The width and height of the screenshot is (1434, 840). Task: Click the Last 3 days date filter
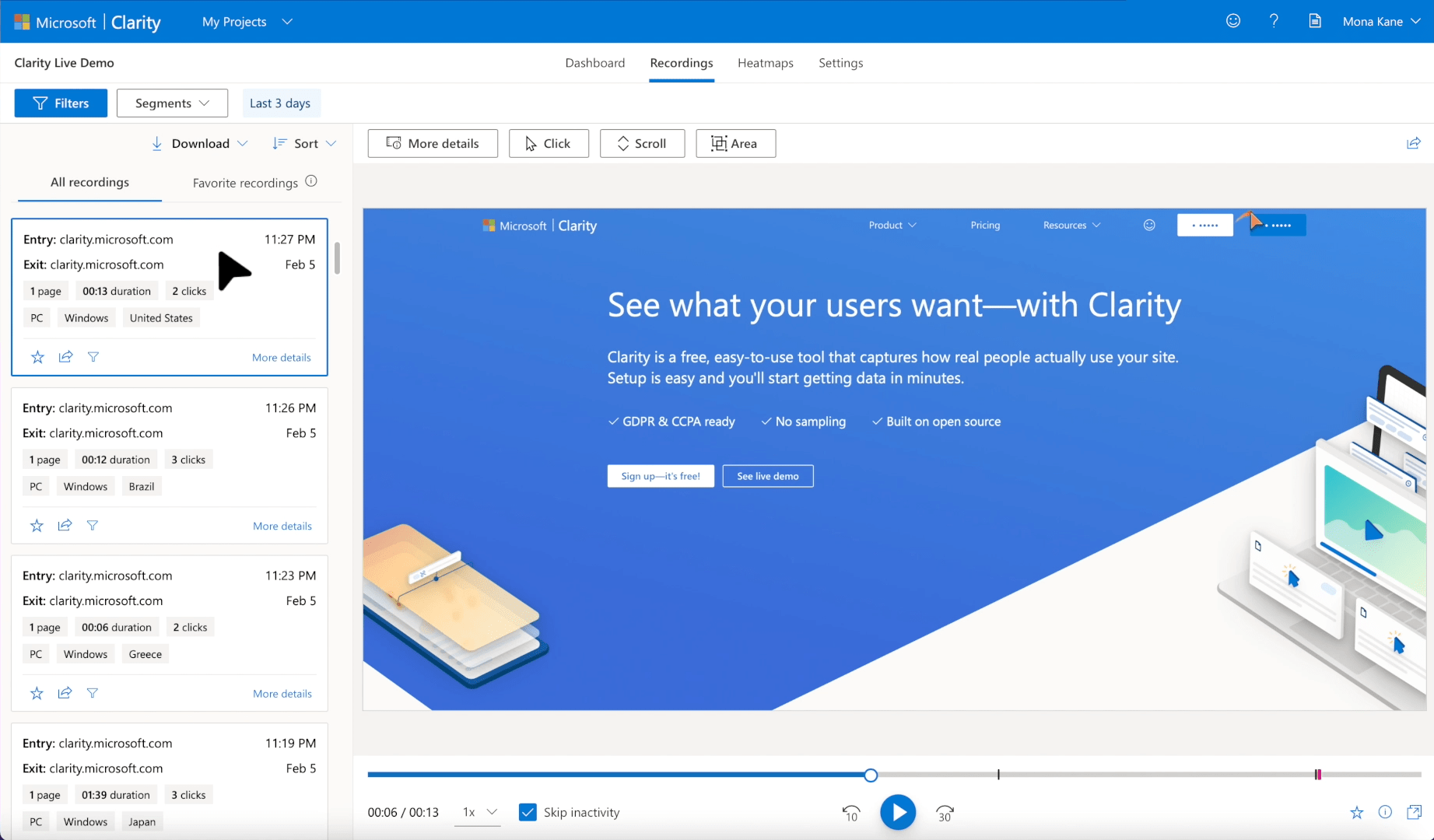[280, 103]
